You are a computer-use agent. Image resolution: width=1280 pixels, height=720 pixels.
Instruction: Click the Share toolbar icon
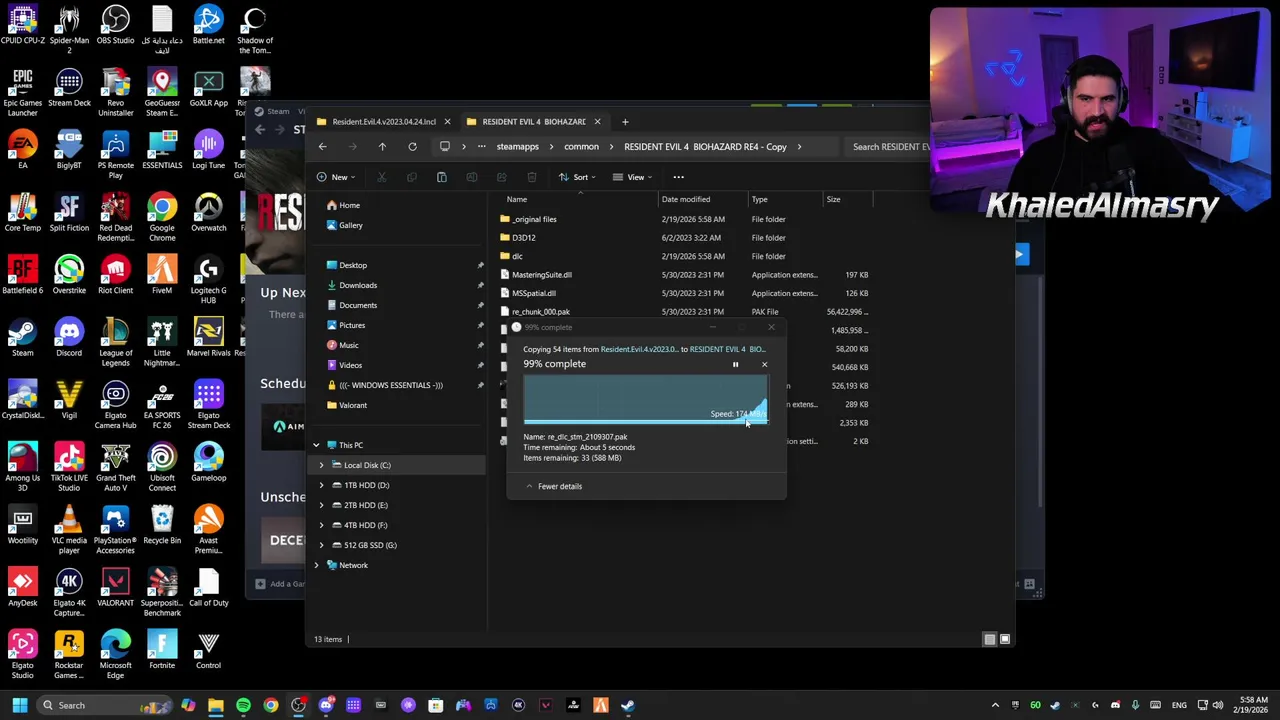[x=501, y=177]
